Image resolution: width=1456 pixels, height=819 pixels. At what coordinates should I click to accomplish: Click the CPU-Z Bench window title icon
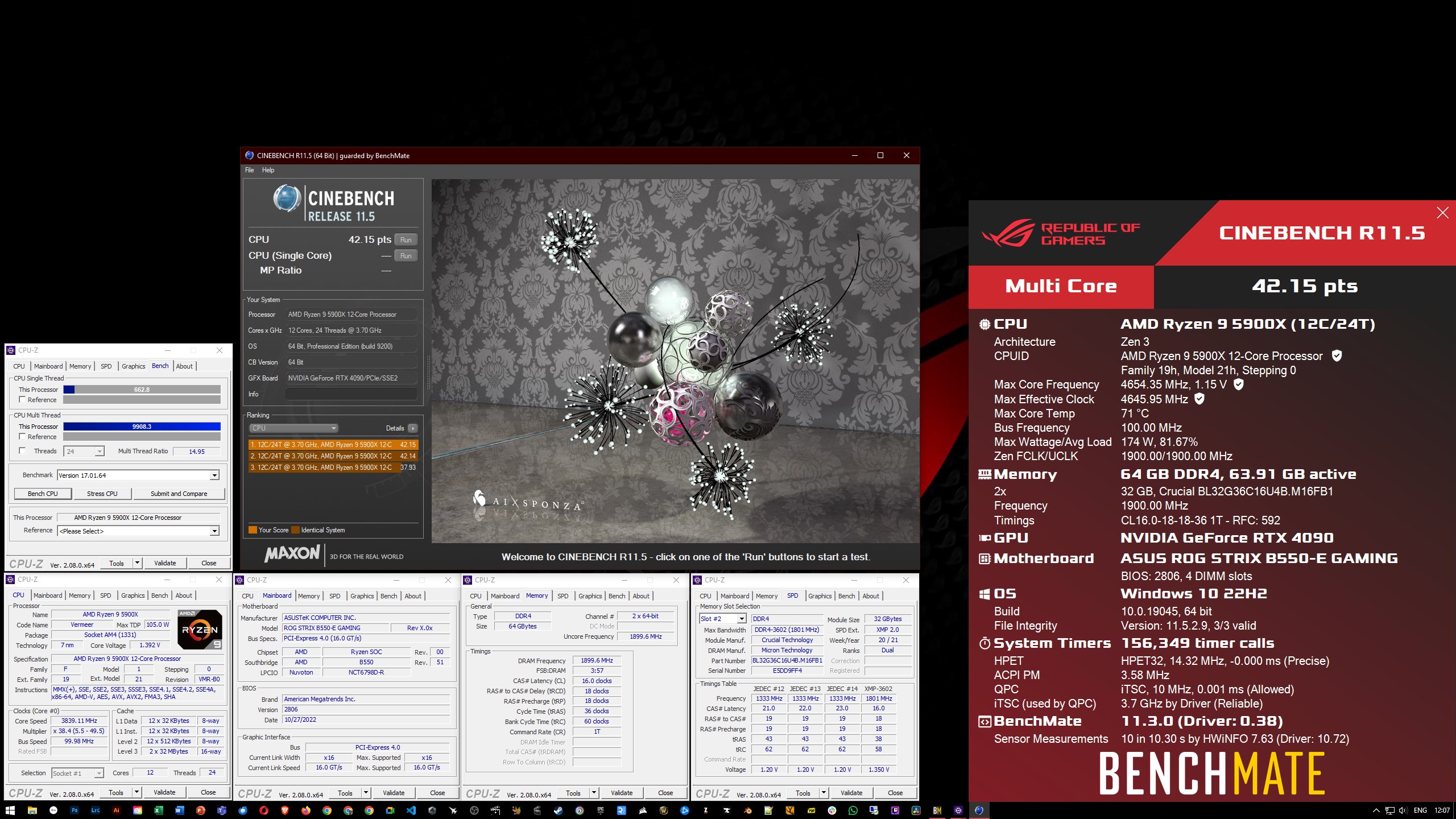coord(11,350)
